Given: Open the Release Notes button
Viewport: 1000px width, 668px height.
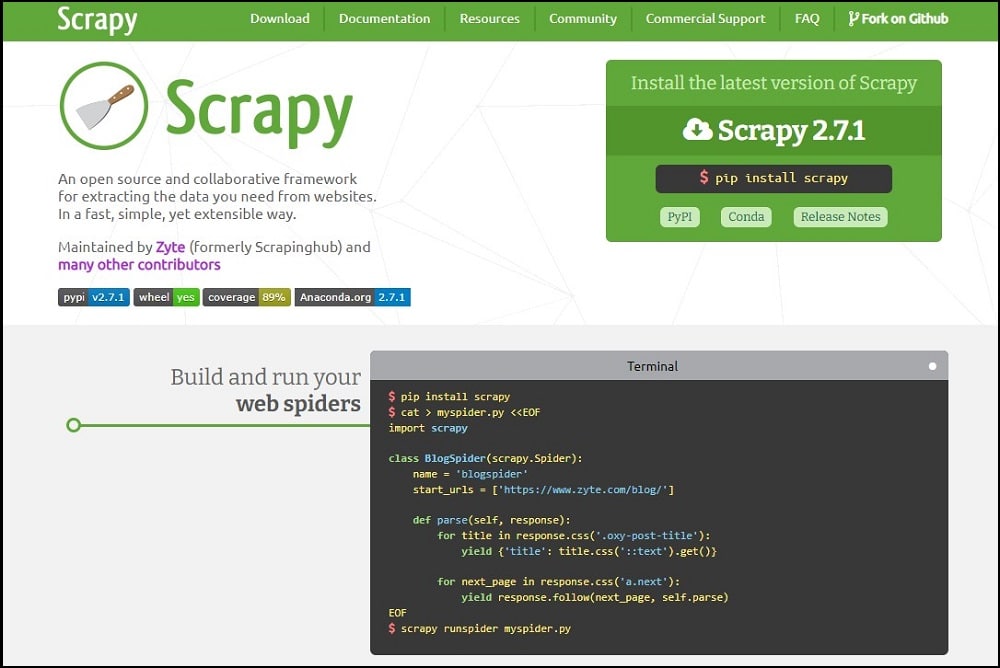Looking at the screenshot, I should click(x=840, y=217).
